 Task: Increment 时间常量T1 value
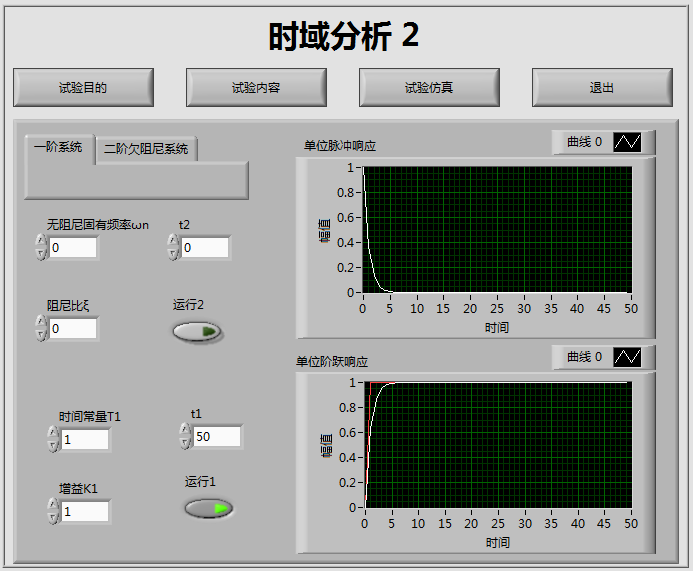click(x=53, y=433)
